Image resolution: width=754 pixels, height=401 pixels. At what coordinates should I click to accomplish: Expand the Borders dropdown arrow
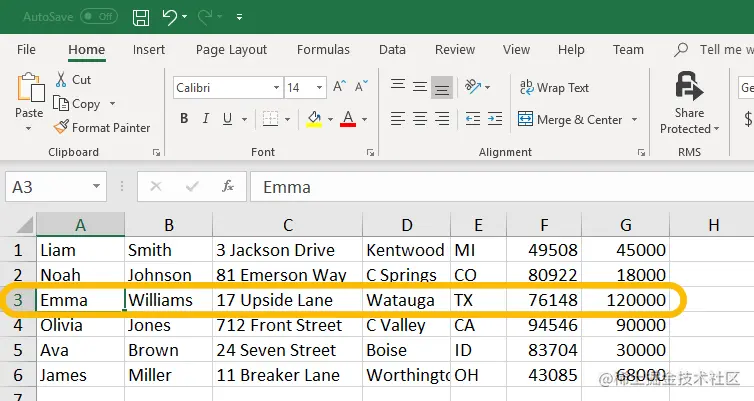click(288, 119)
